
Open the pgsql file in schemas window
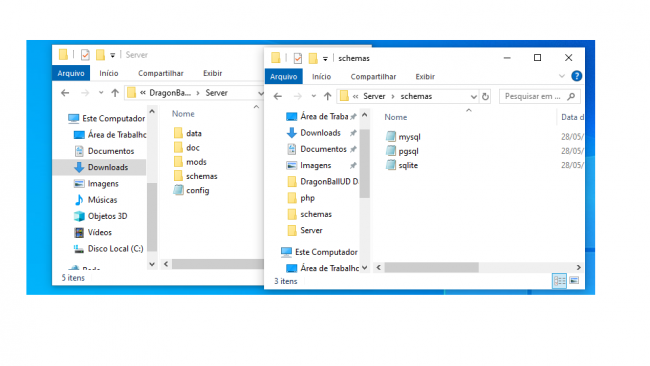tap(402, 151)
